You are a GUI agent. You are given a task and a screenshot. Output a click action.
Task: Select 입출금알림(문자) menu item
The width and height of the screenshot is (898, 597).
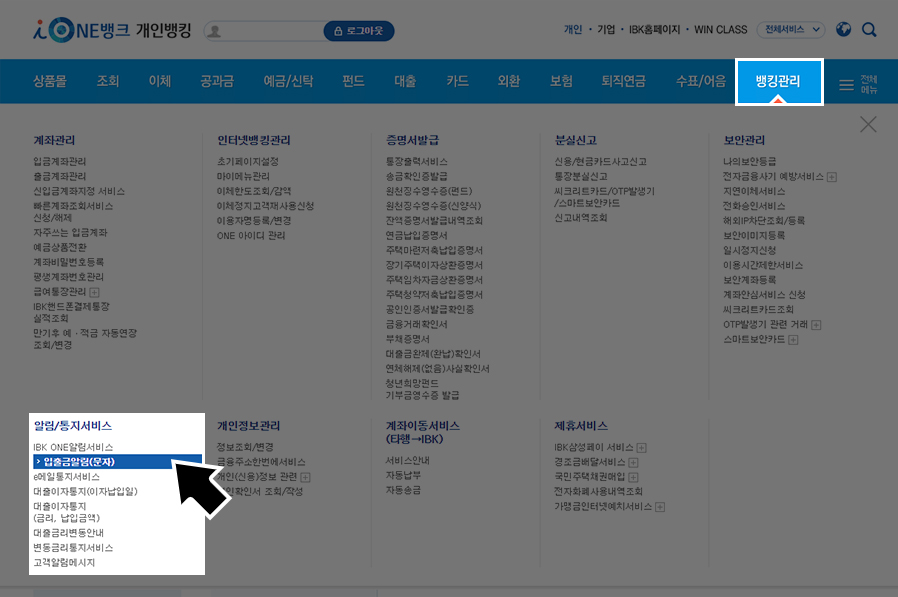pos(117,461)
